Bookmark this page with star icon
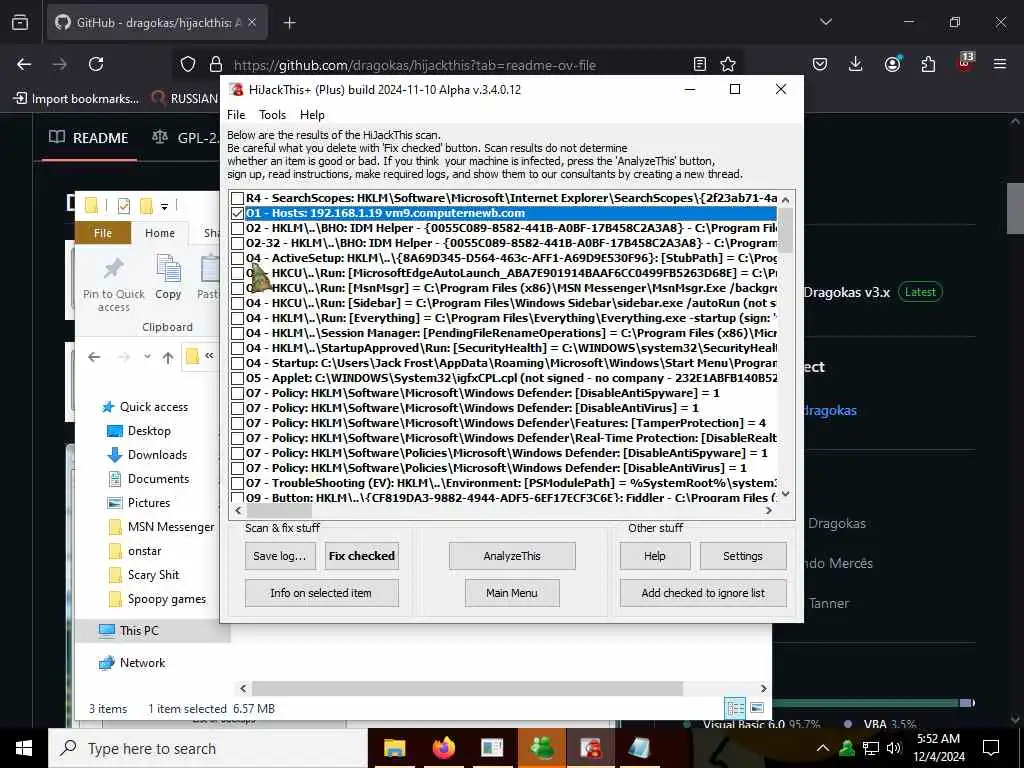This screenshot has height=768, width=1024. [728, 64]
